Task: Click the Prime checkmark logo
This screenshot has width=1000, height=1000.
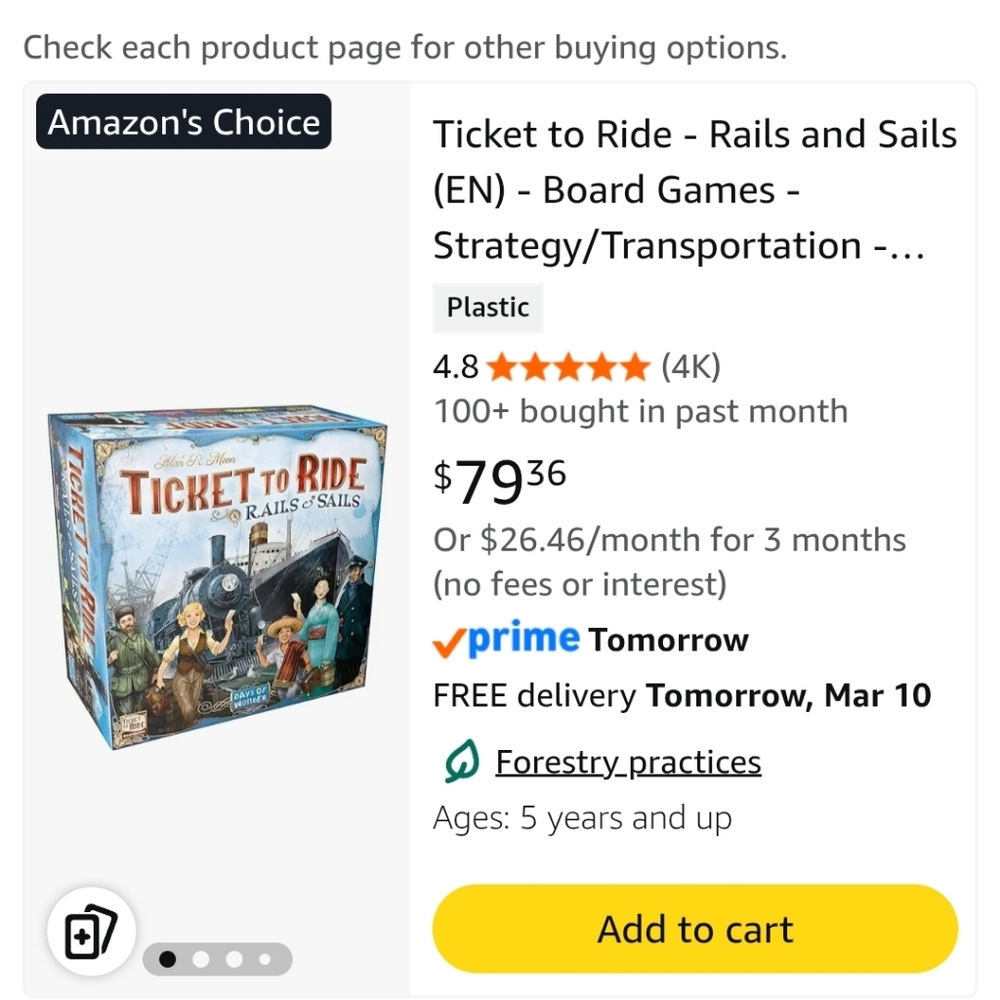Action: coord(506,639)
